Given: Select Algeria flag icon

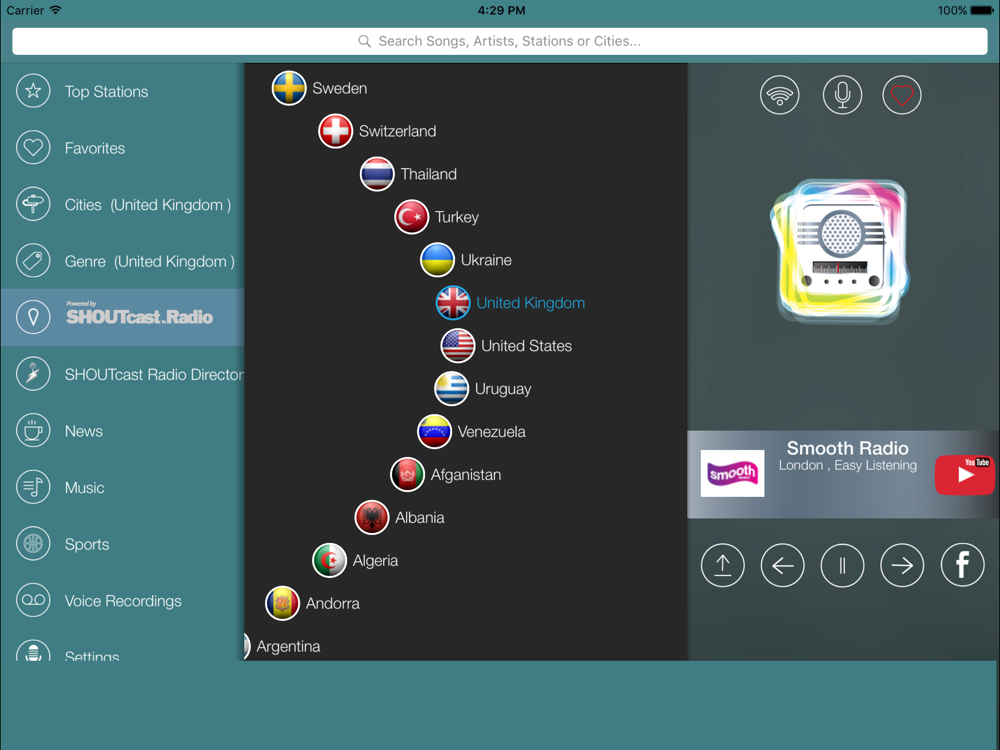Looking at the screenshot, I should (x=330, y=561).
